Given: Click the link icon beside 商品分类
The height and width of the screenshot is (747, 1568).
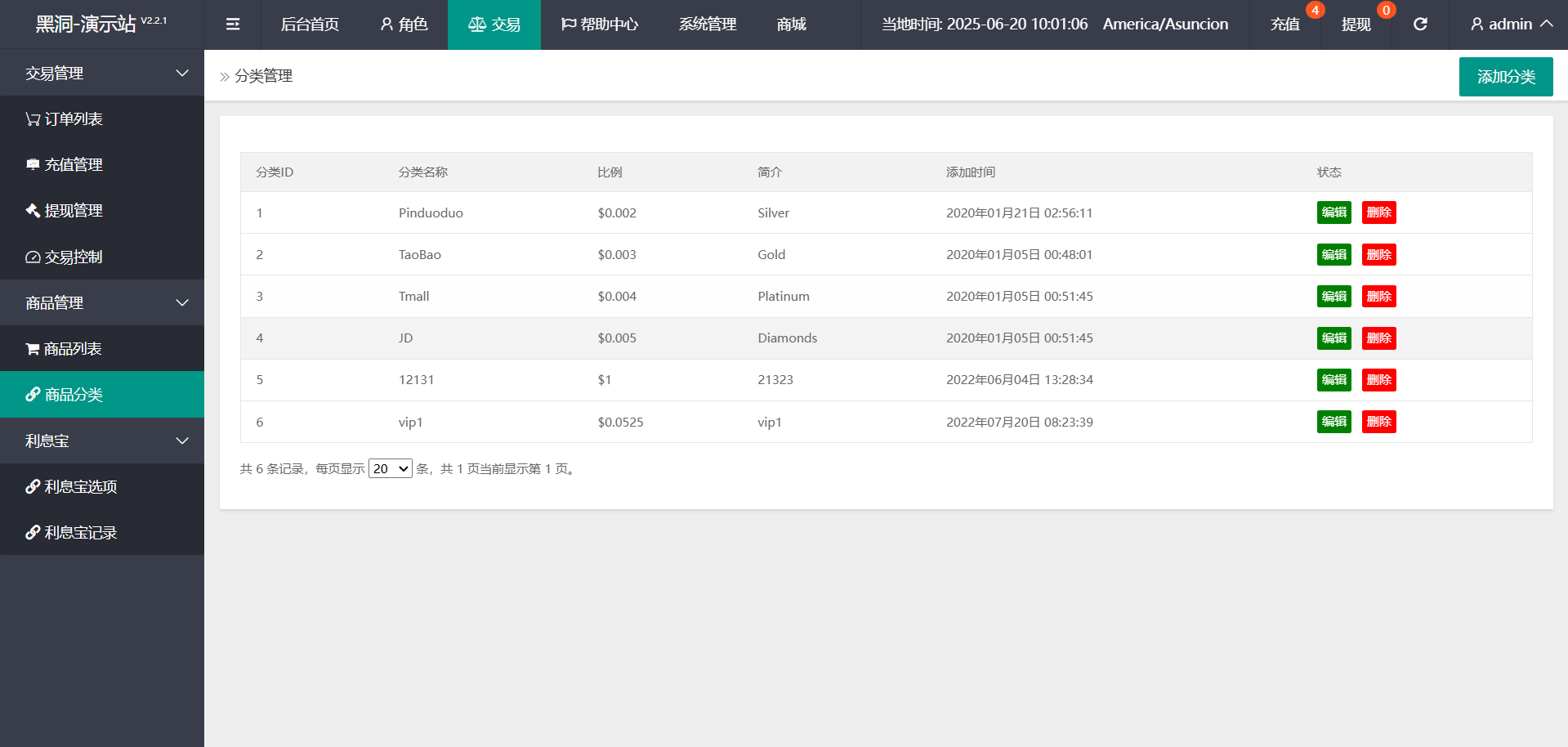Looking at the screenshot, I should click(x=33, y=395).
